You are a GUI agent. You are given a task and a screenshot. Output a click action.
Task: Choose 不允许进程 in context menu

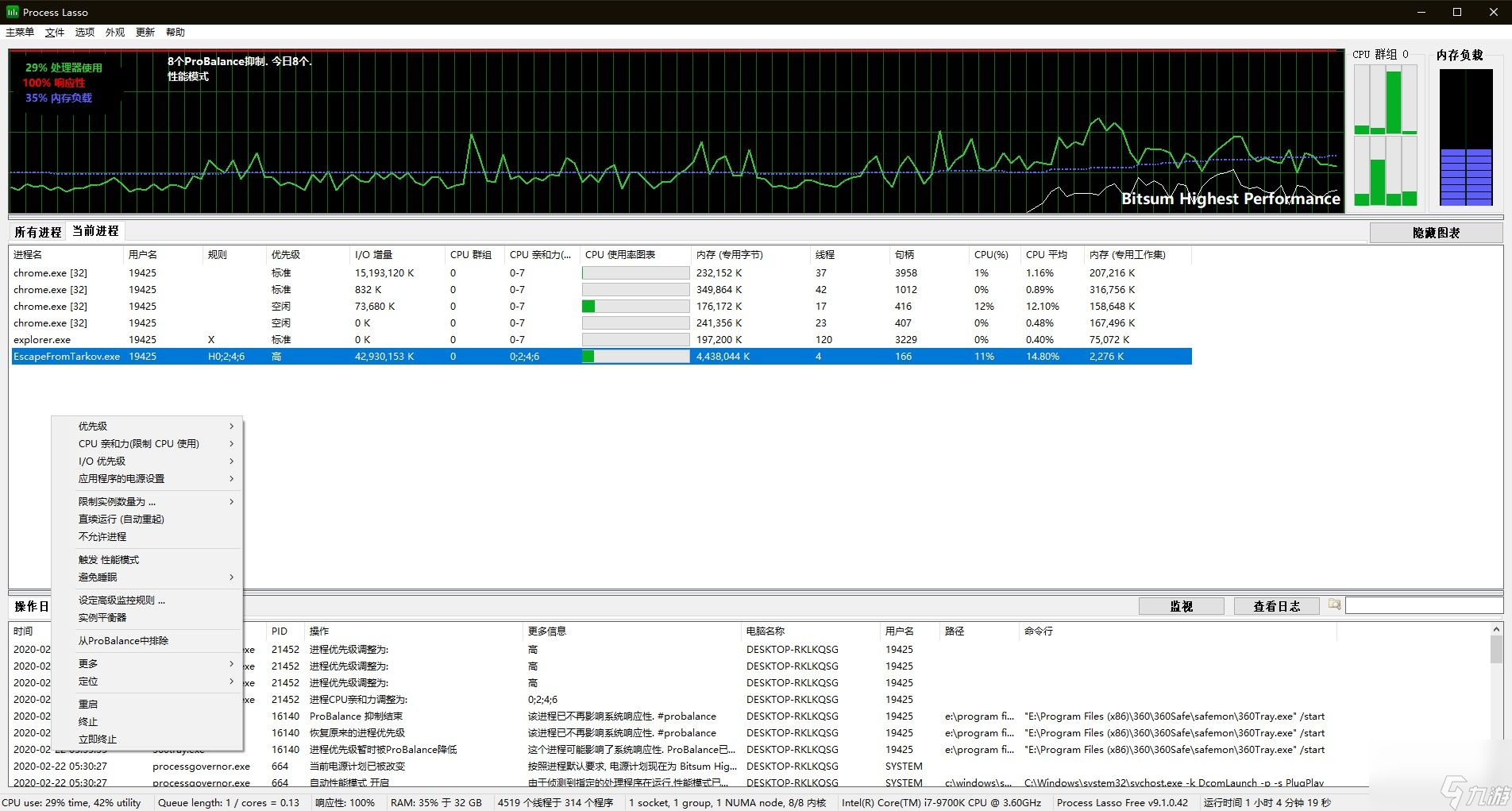click(x=147, y=537)
